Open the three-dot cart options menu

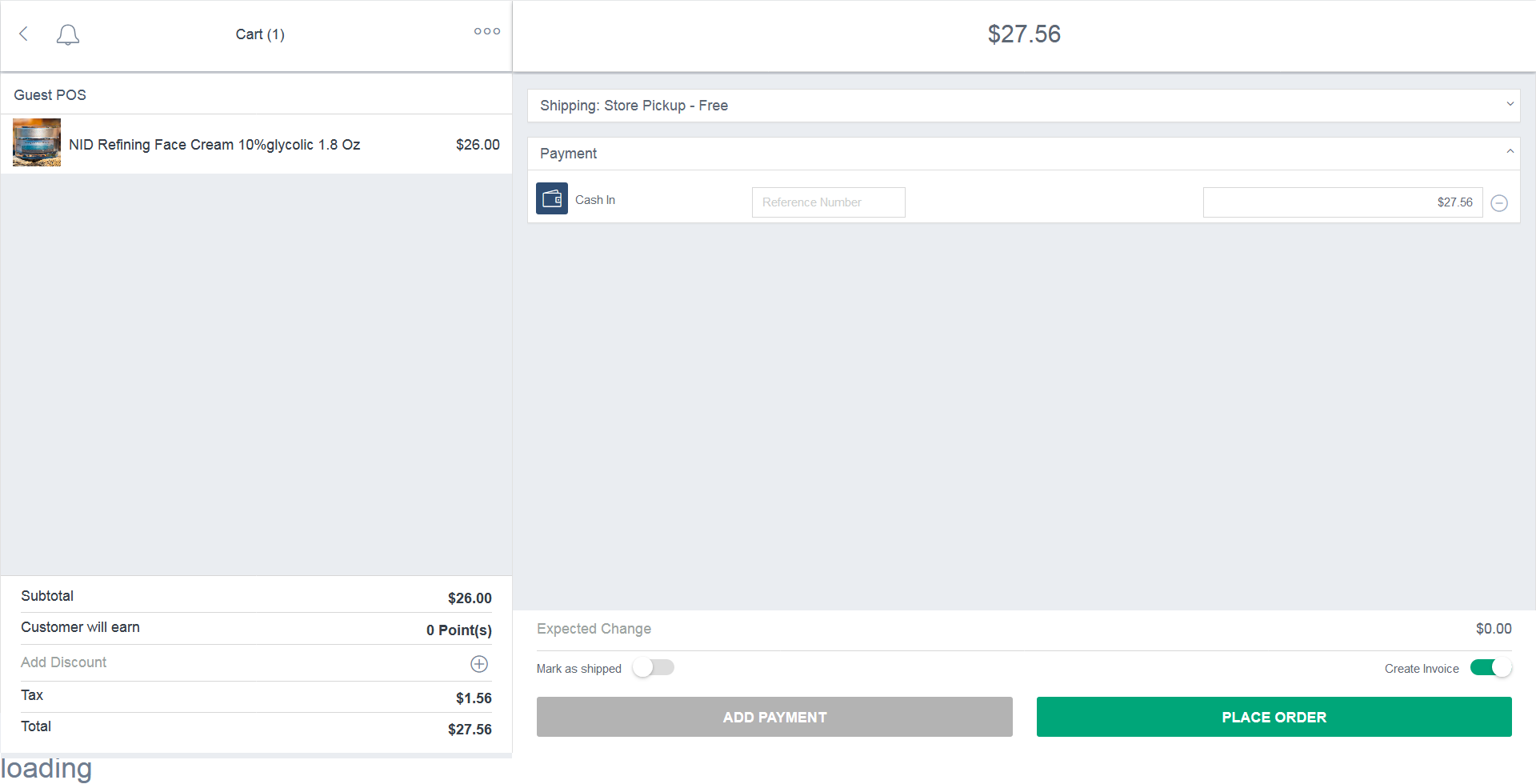pyautogui.click(x=486, y=31)
